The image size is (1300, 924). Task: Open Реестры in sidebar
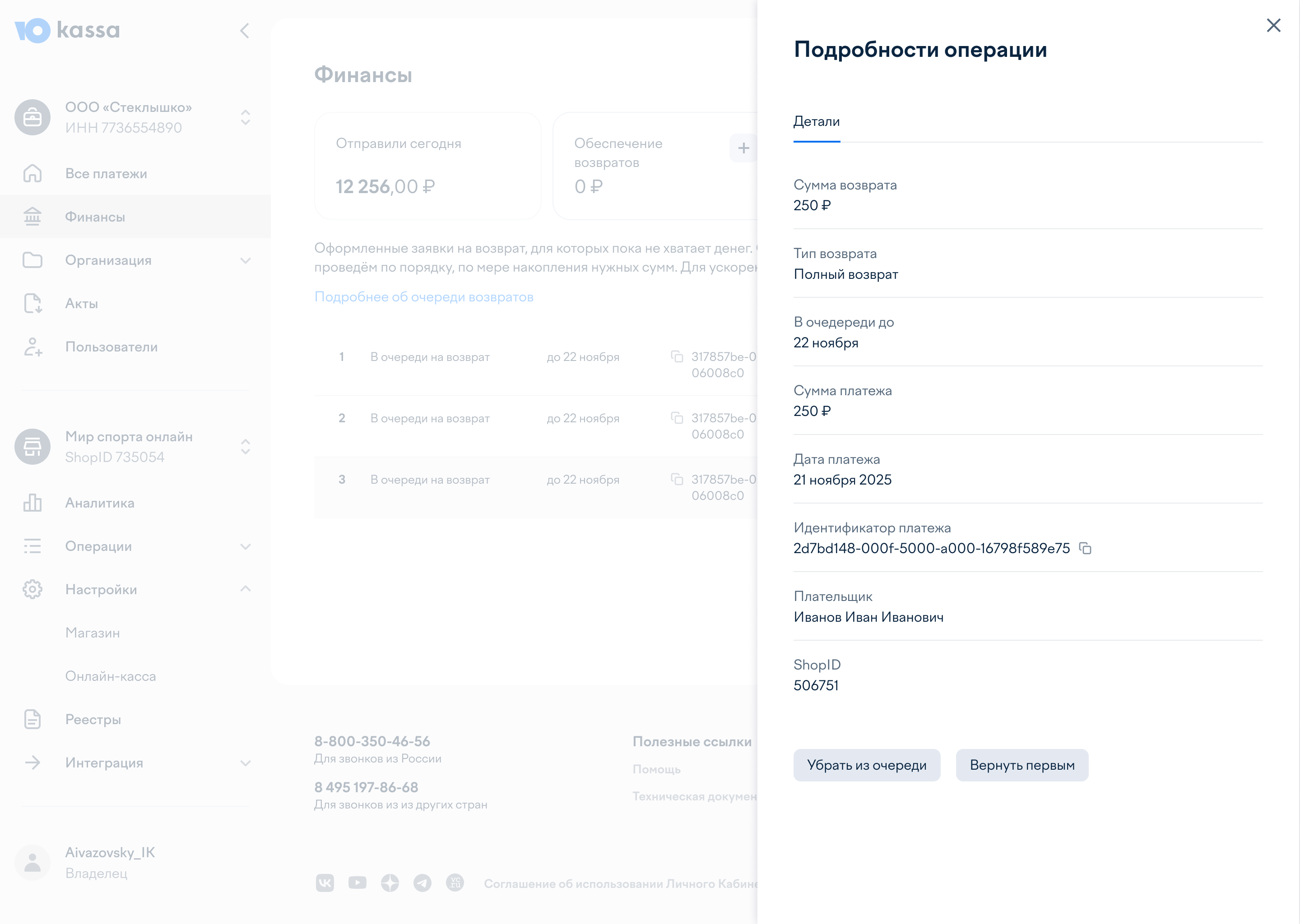click(135, 719)
